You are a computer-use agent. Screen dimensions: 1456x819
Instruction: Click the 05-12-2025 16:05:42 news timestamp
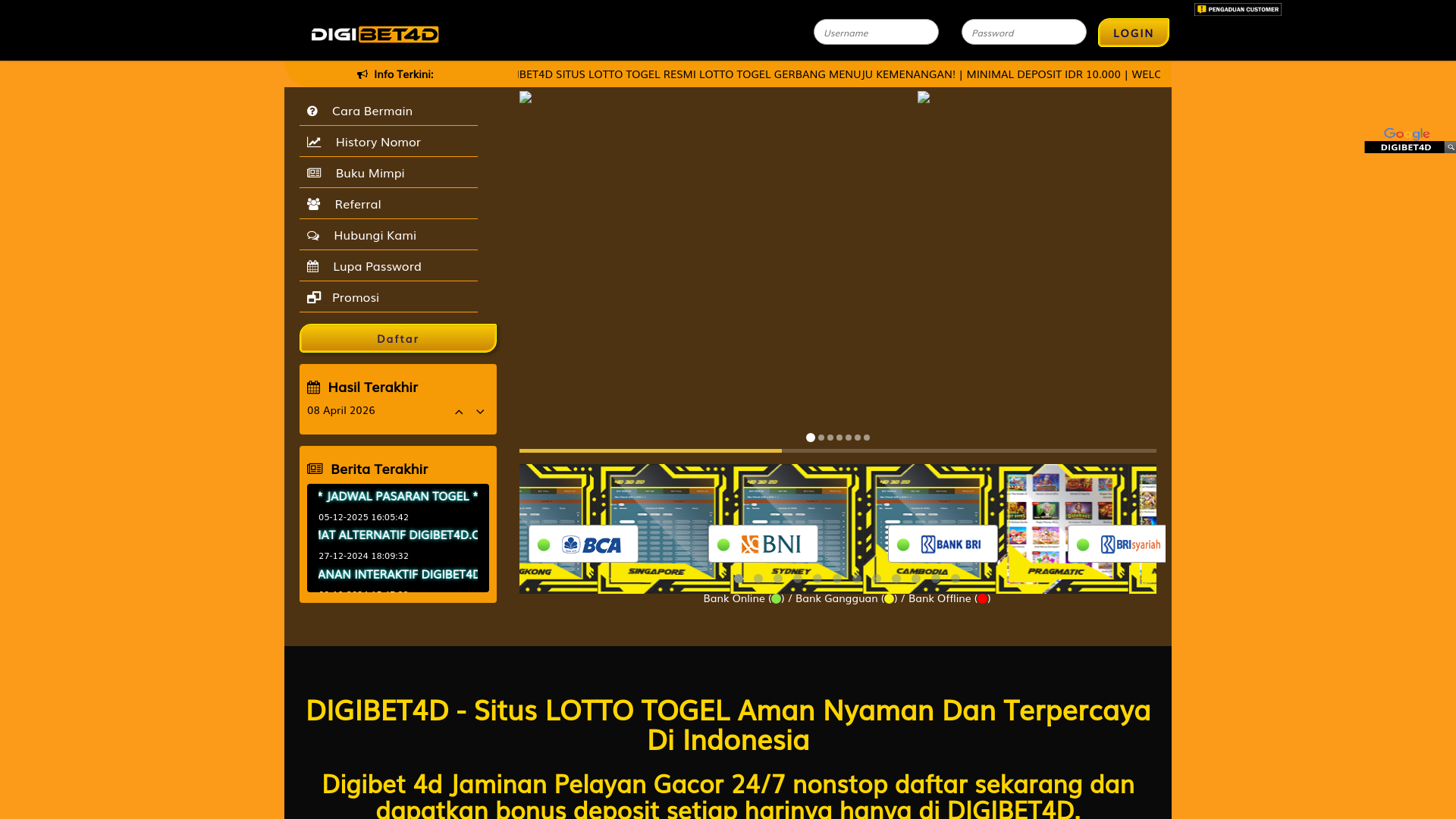click(363, 517)
